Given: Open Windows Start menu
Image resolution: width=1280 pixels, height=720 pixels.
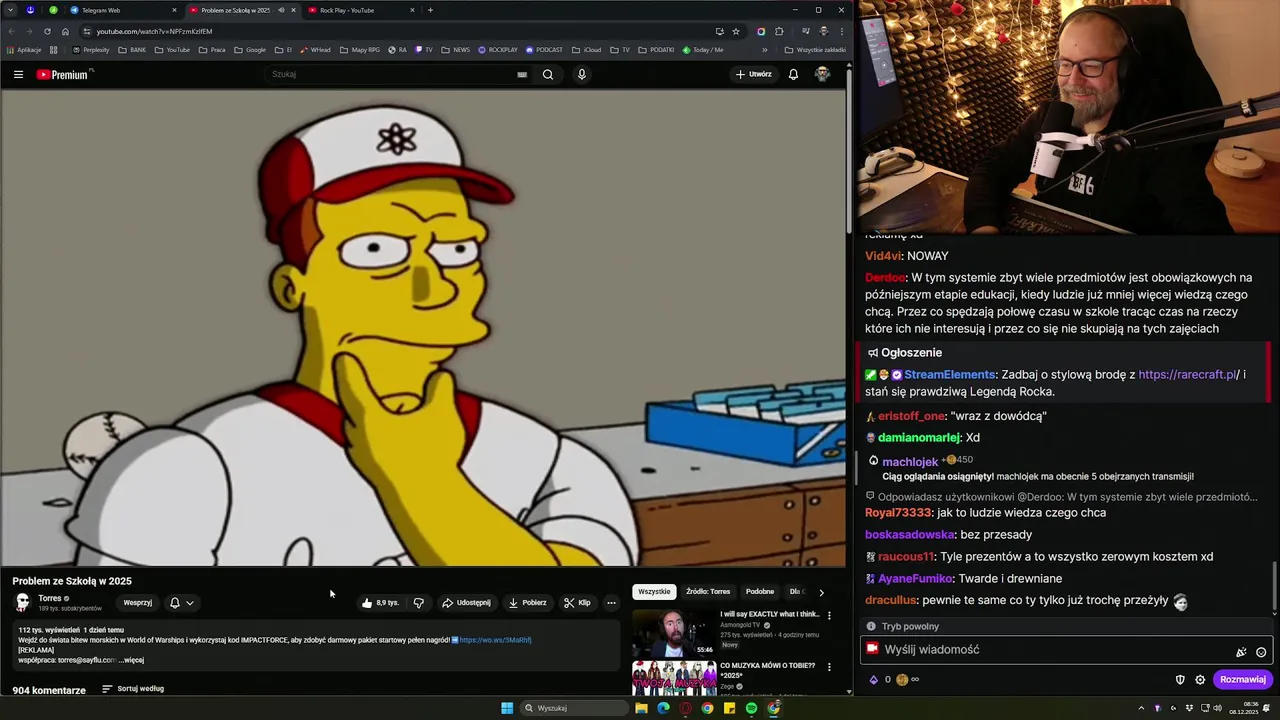Looking at the screenshot, I should (507, 708).
